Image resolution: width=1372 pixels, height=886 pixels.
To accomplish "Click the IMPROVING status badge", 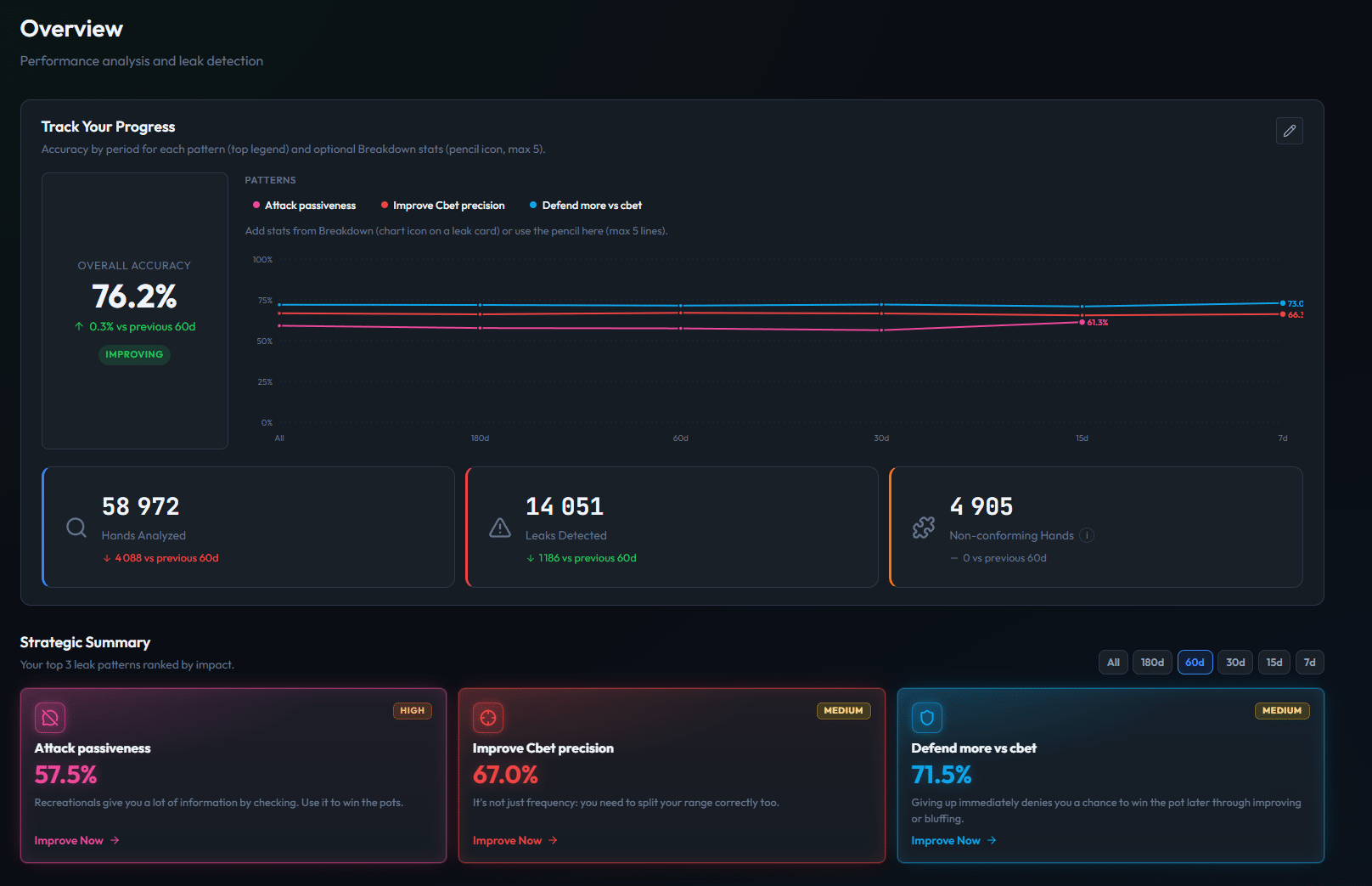I will (134, 354).
